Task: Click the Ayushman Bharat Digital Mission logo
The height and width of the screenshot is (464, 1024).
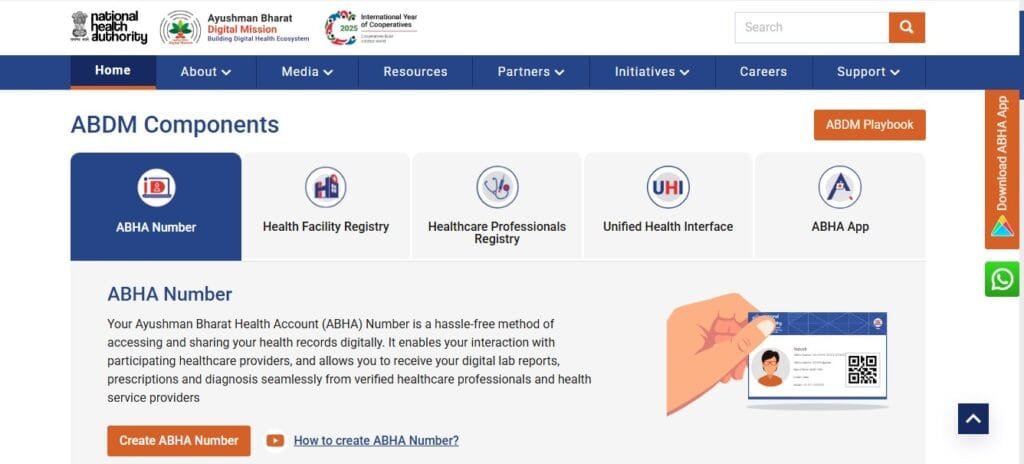Action: click(x=235, y=28)
